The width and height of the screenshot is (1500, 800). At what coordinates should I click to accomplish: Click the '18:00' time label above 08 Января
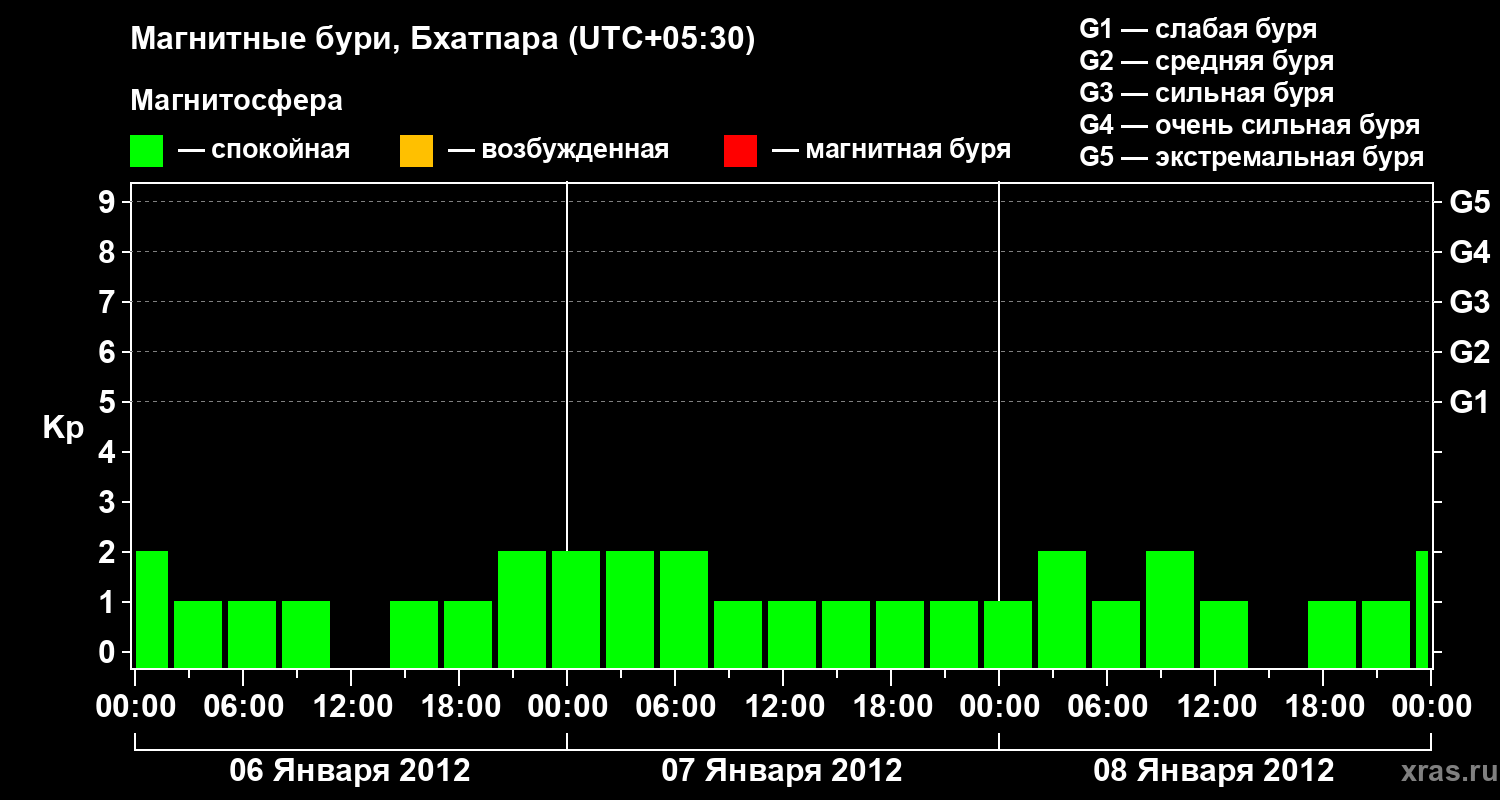click(1323, 707)
